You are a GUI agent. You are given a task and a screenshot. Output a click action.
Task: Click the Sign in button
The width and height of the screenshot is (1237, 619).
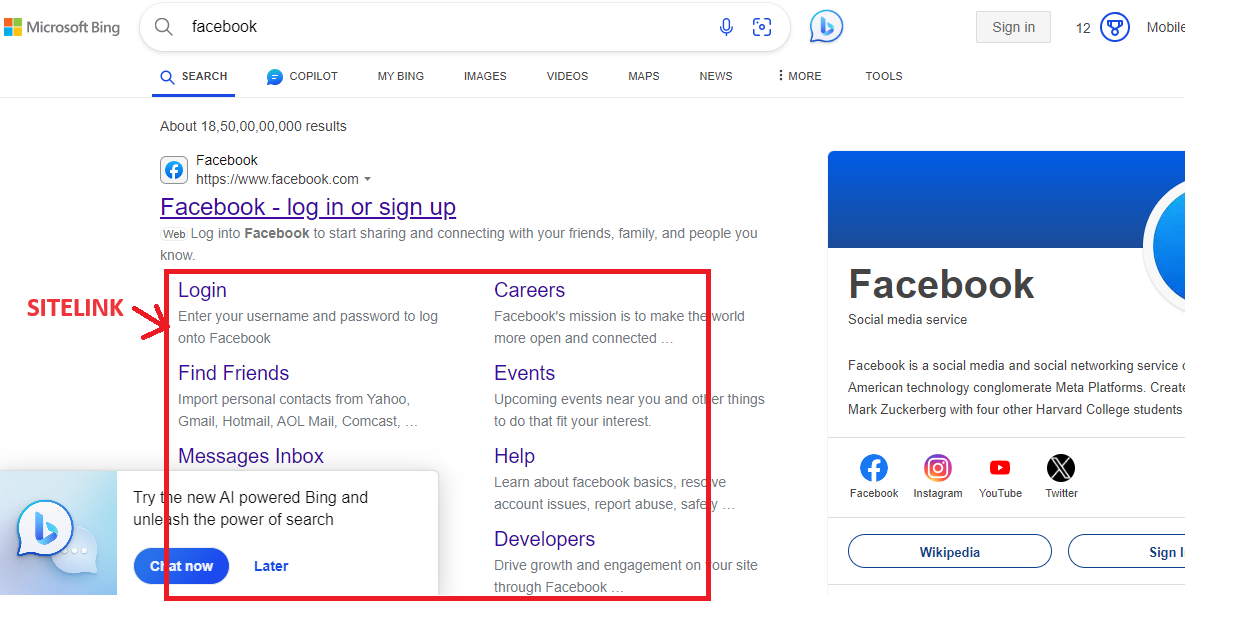(x=1013, y=27)
